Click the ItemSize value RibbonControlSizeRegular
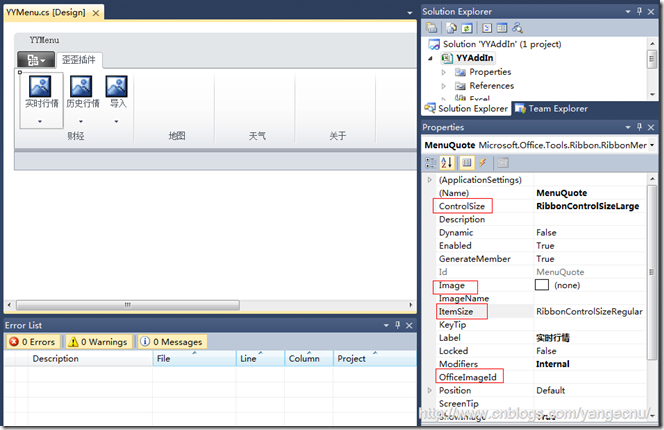Viewport: 664px width, 430px height. 589,311
